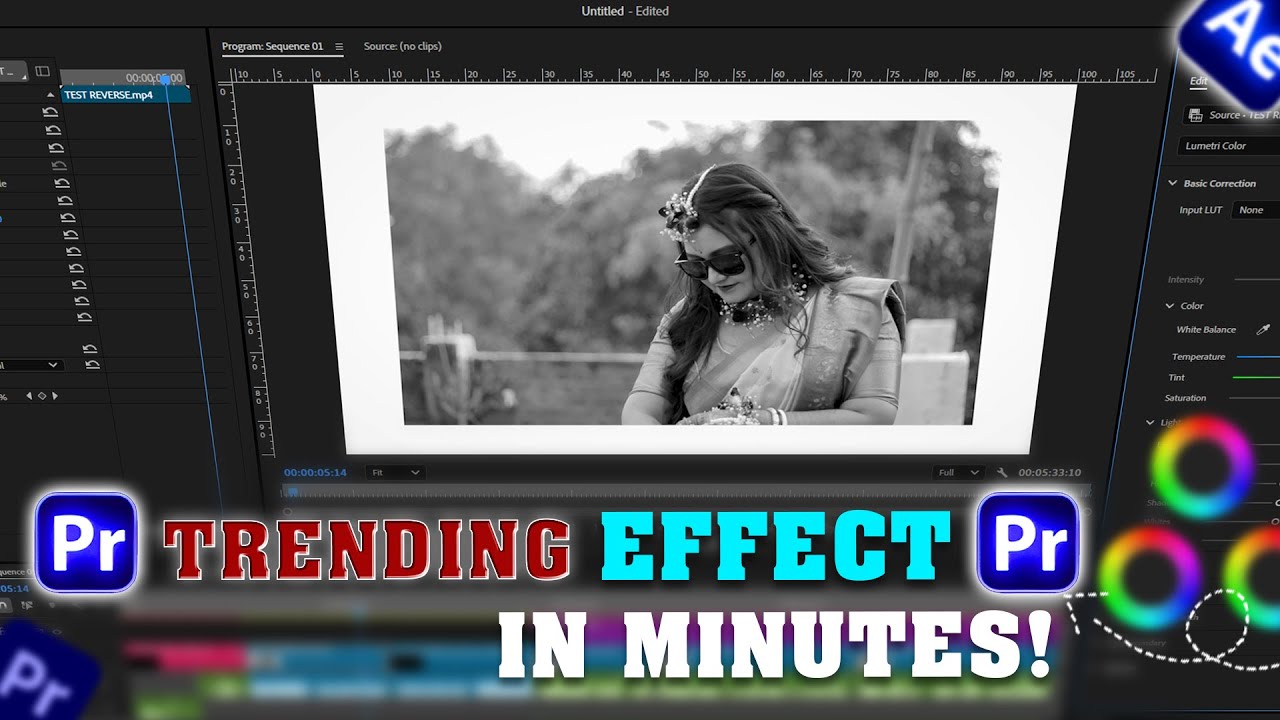Viewport: 1280px width, 720px height.
Task: Adjust the Temperature slider
Action: pos(1258,356)
